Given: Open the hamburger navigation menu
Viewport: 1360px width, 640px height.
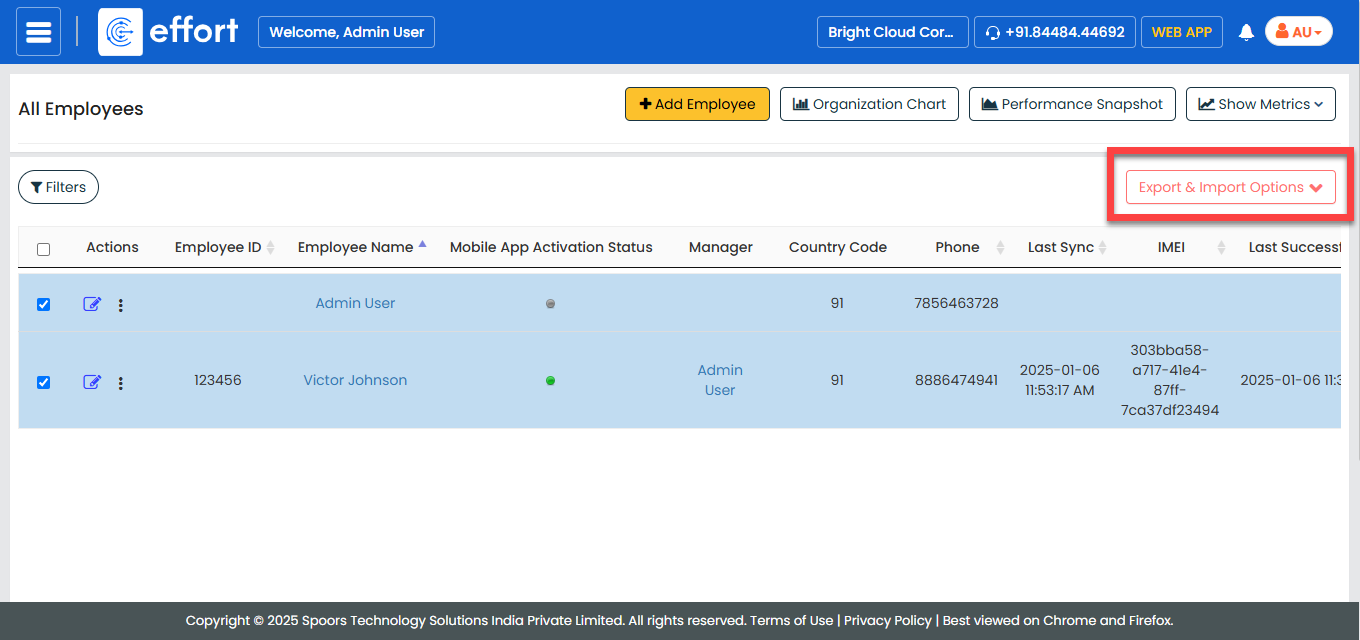Looking at the screenshot, I should (38, 32).
